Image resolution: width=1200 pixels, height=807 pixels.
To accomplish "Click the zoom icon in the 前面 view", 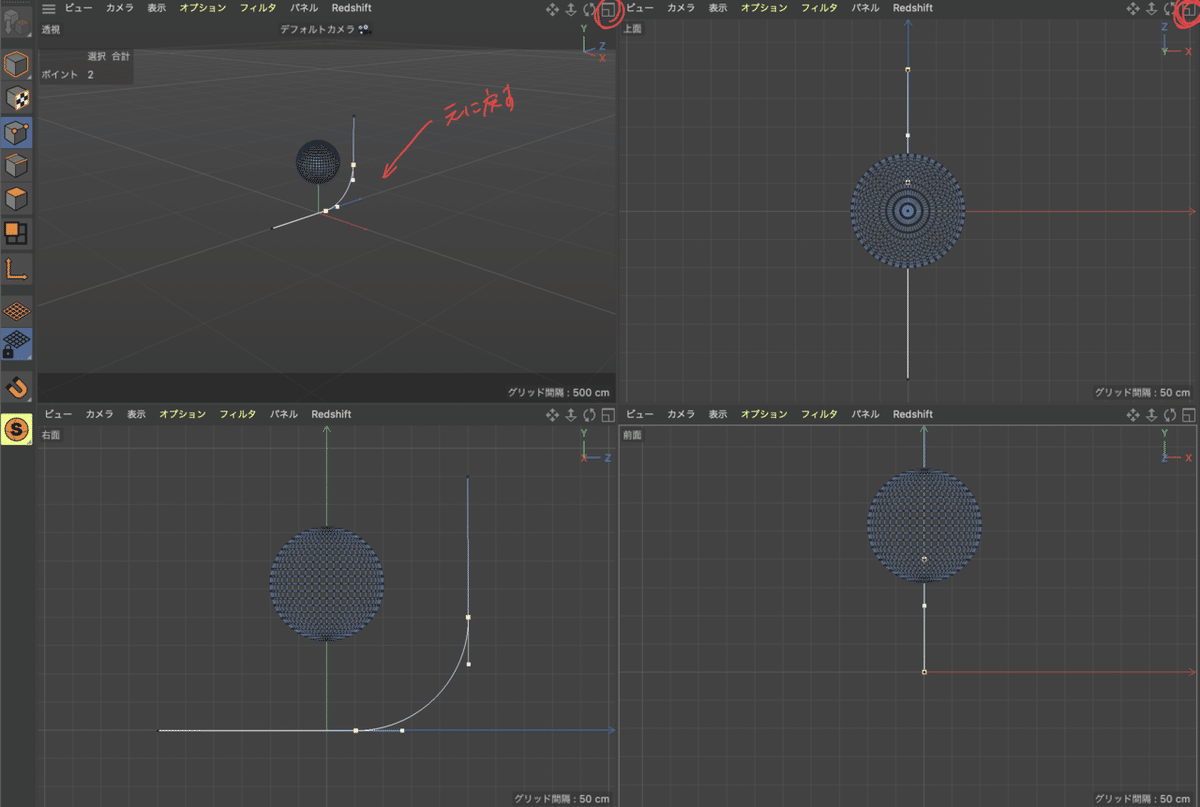I will [x=1152, y=414].
